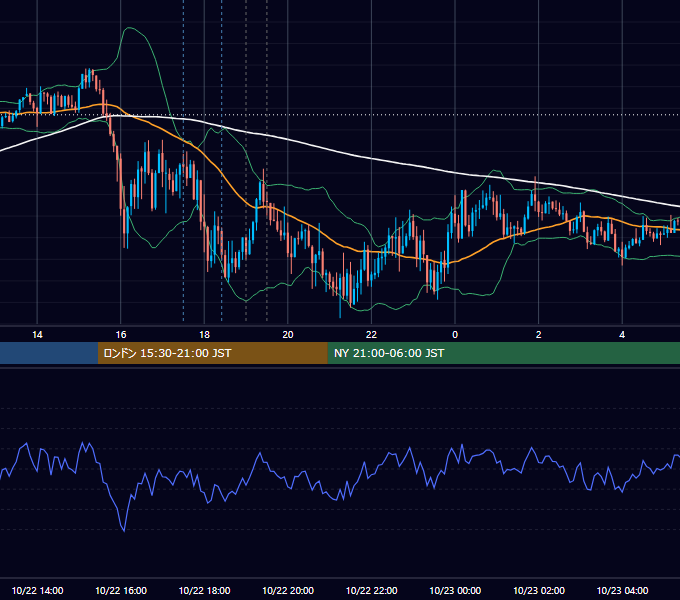
Task: Click the 10/23 00:00 time label
Action: [455, 590]
